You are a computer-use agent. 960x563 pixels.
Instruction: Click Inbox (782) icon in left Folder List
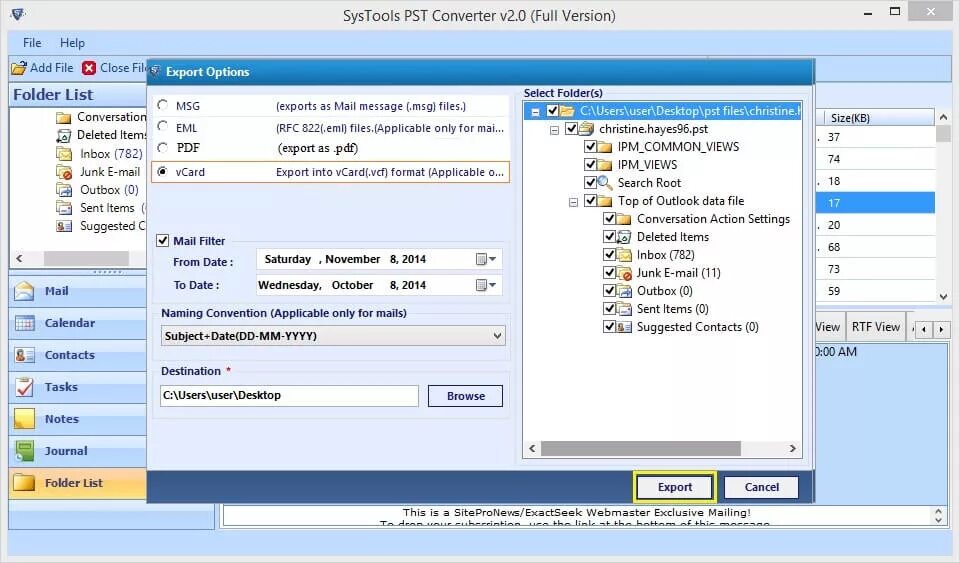(64, 154)
